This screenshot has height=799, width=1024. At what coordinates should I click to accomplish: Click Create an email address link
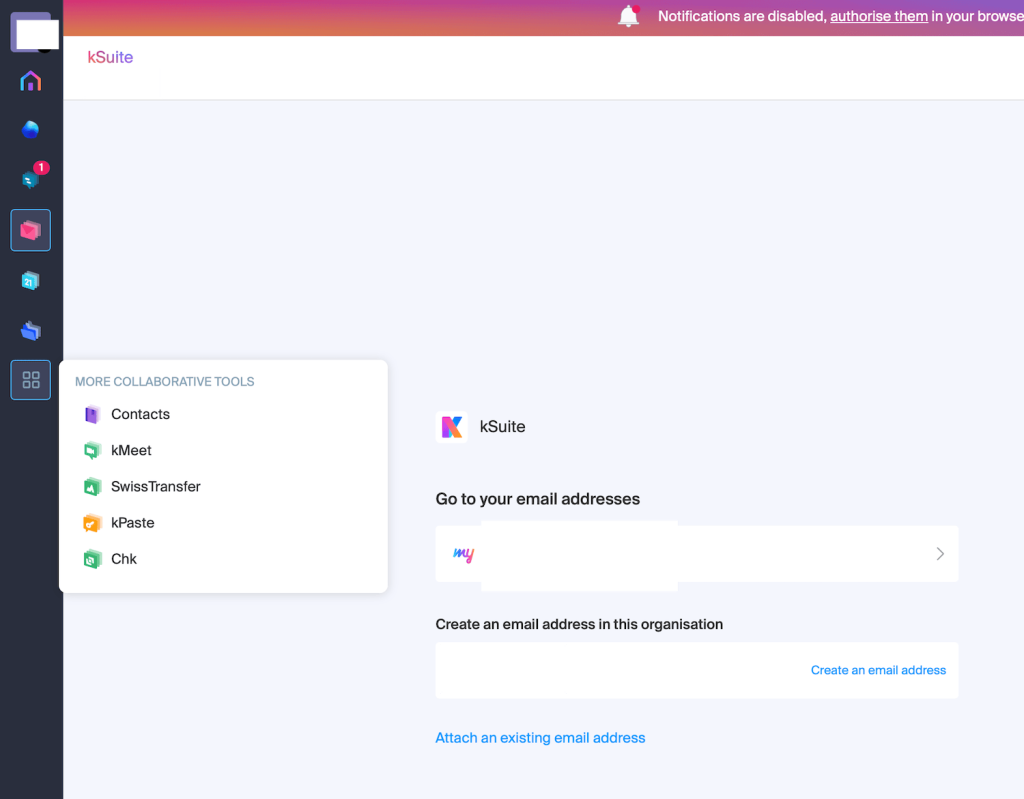878,670
